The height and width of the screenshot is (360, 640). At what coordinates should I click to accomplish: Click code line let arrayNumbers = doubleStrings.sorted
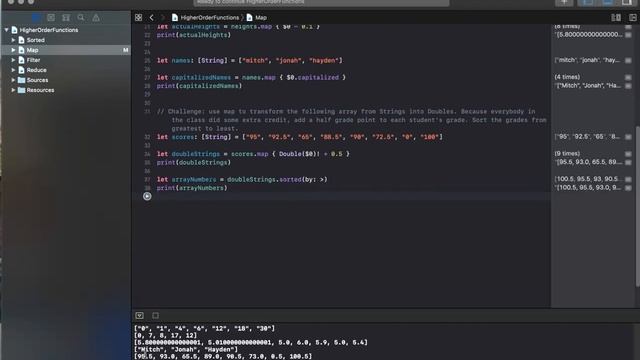pyautogui.click(x=242, y=179)
